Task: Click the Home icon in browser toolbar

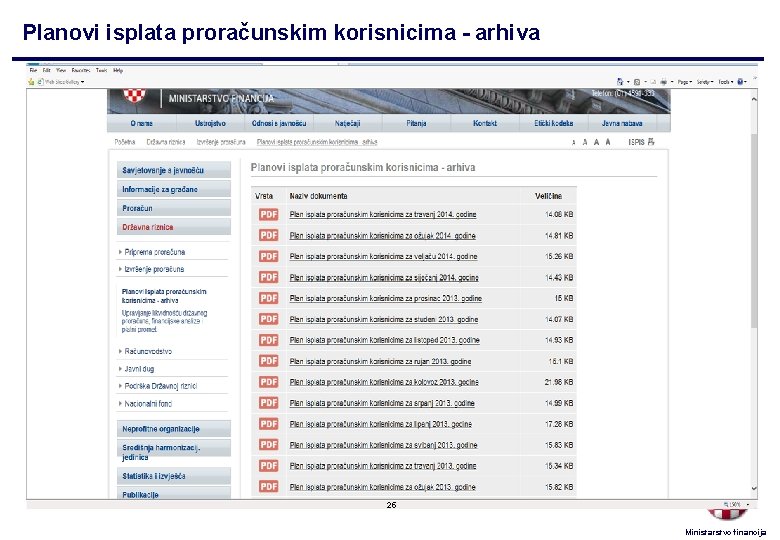Action: 620,82
